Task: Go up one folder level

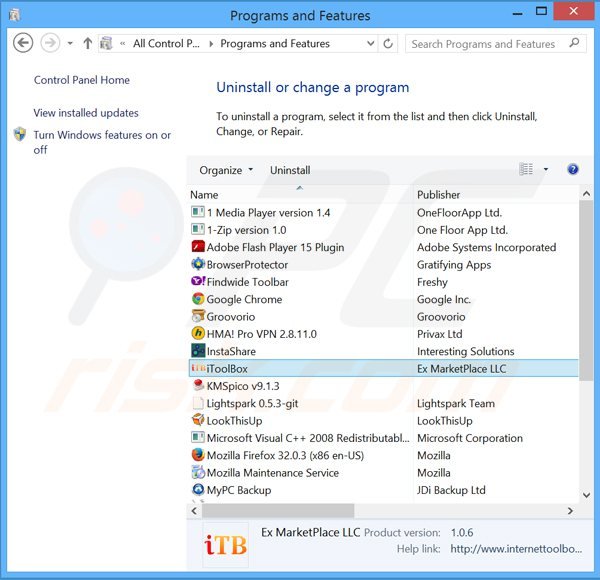Action: pyautogui.click(x=88, y=43)
